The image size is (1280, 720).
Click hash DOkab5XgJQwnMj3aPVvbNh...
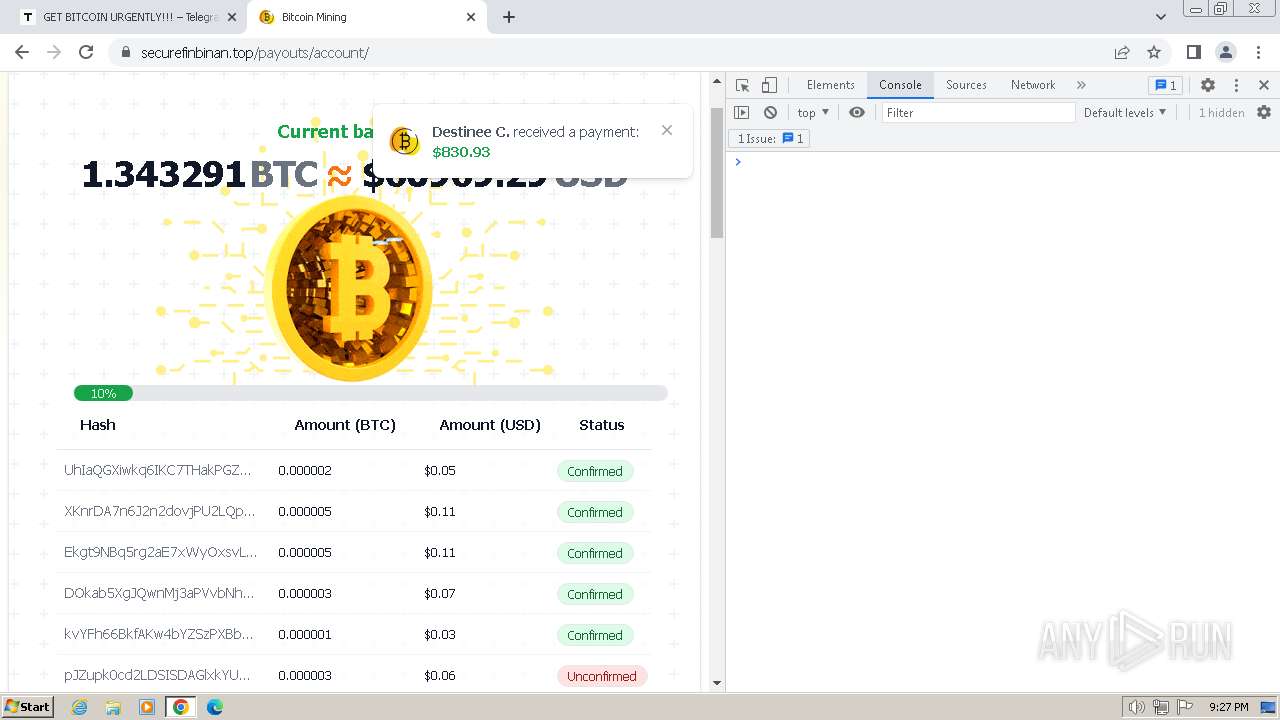[159, 593]
